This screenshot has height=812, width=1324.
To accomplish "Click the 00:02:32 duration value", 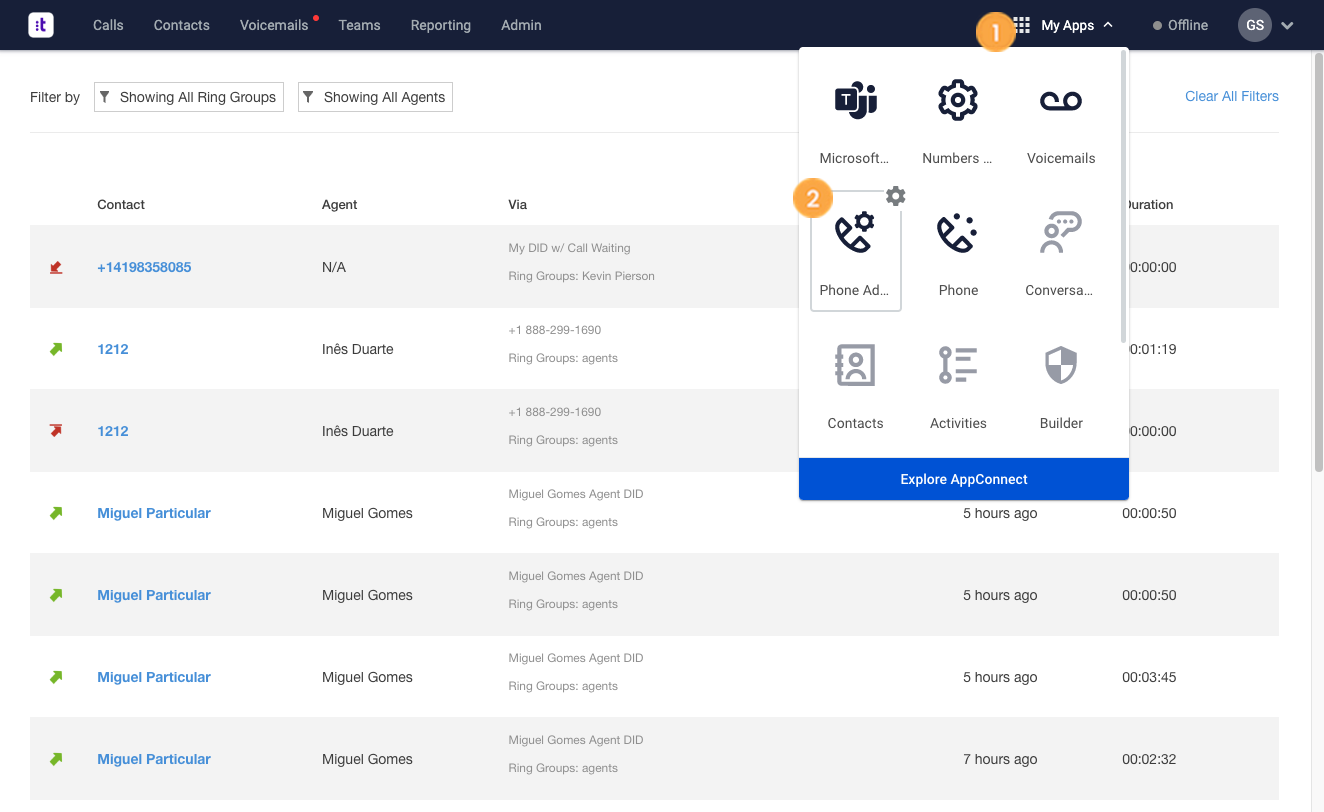I will click(1149, 759).
